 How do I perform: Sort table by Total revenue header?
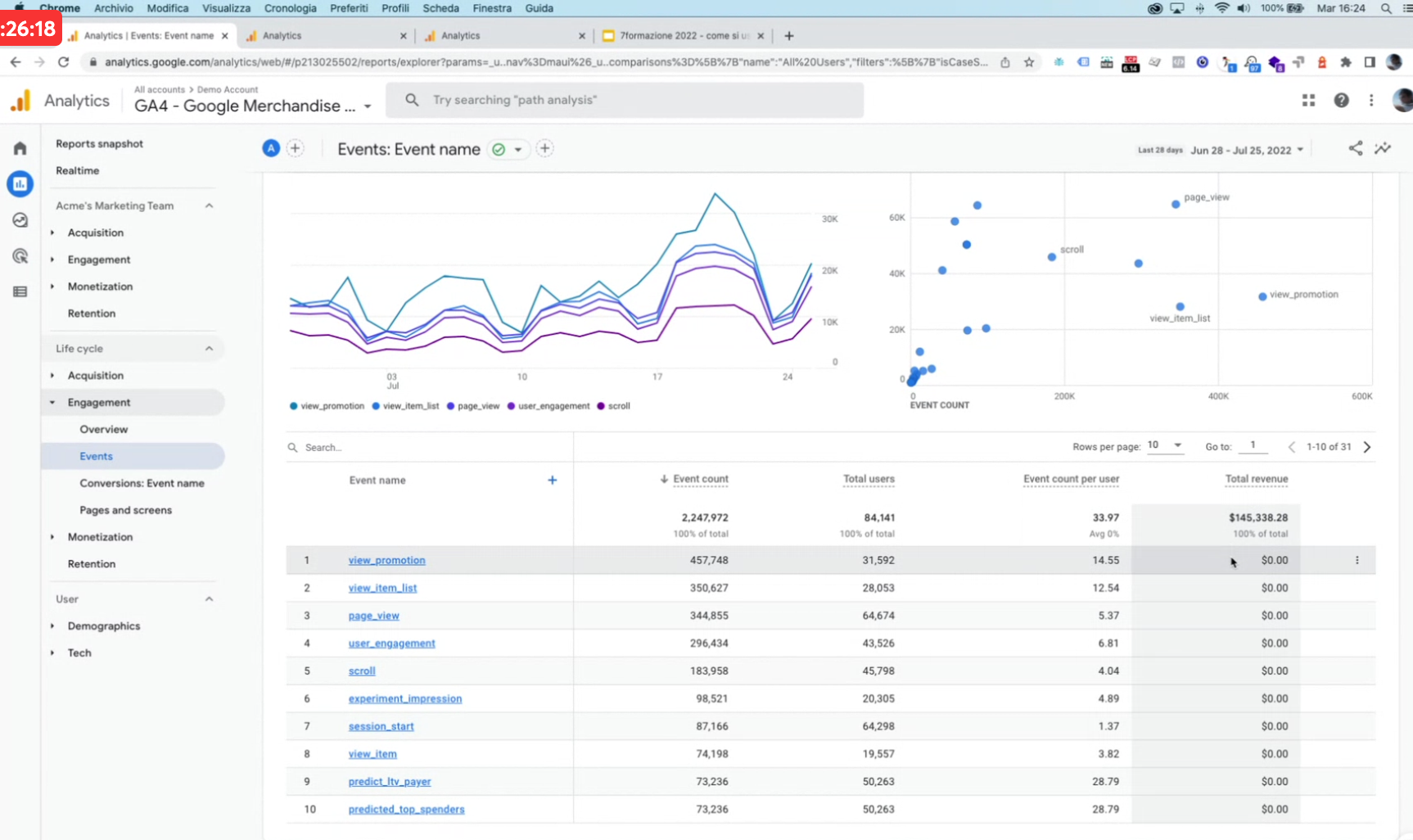(x=1256, y=479)
